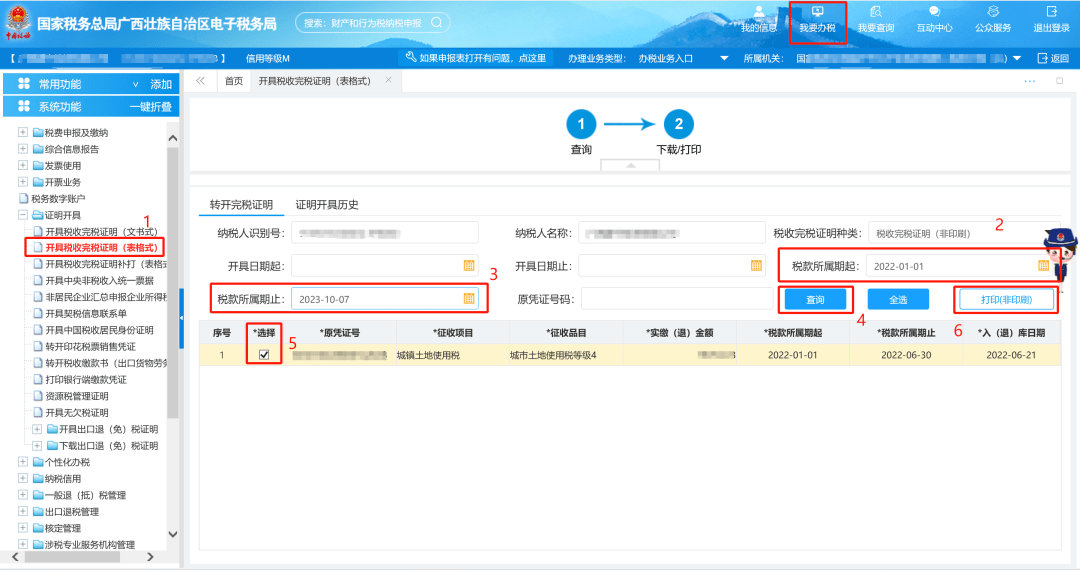
Task: Click the 打印(非印刷) button
Action: pos(1006,299)
